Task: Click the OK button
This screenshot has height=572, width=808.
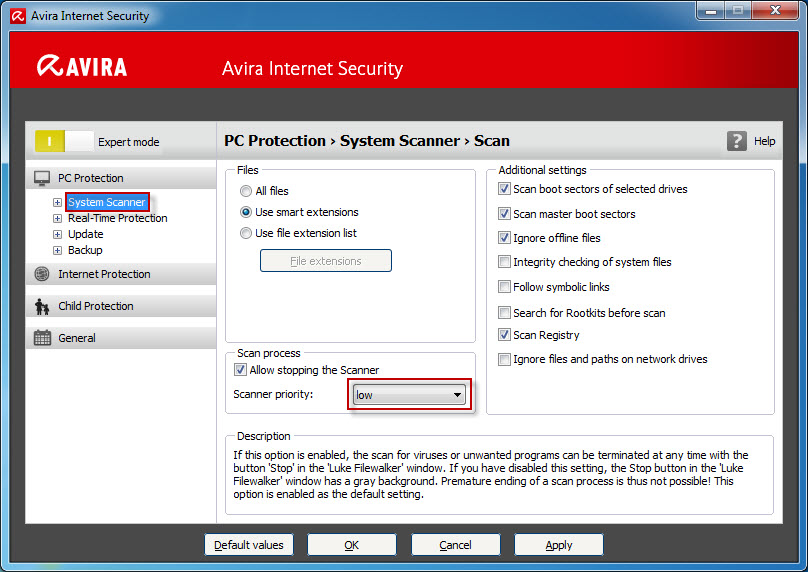Action: coord(352,545)
